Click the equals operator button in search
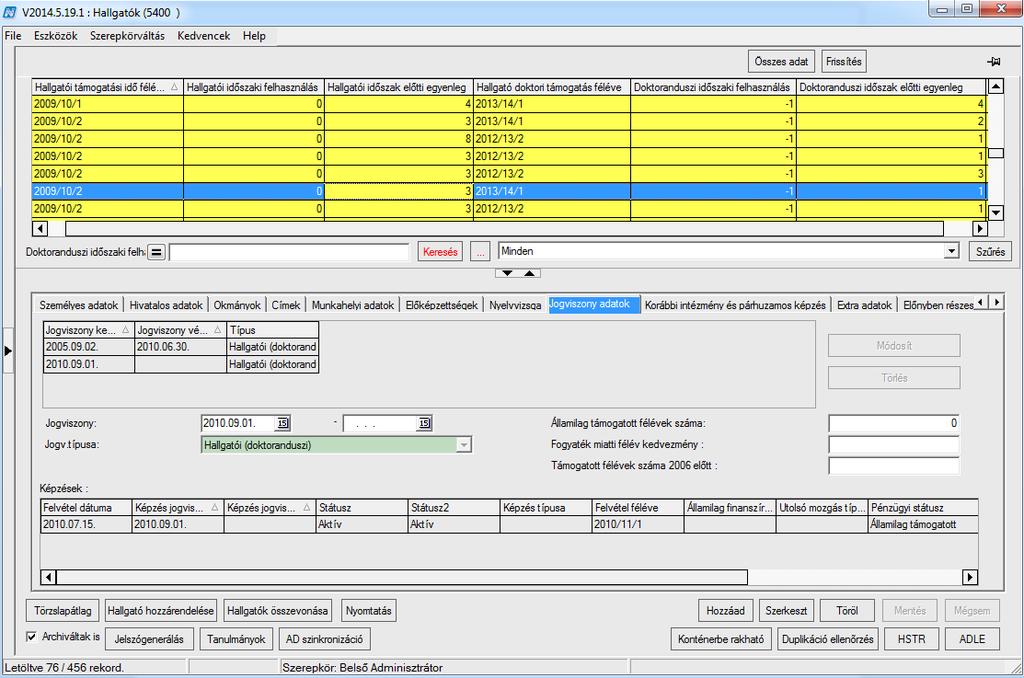 [x=157, y=252]
